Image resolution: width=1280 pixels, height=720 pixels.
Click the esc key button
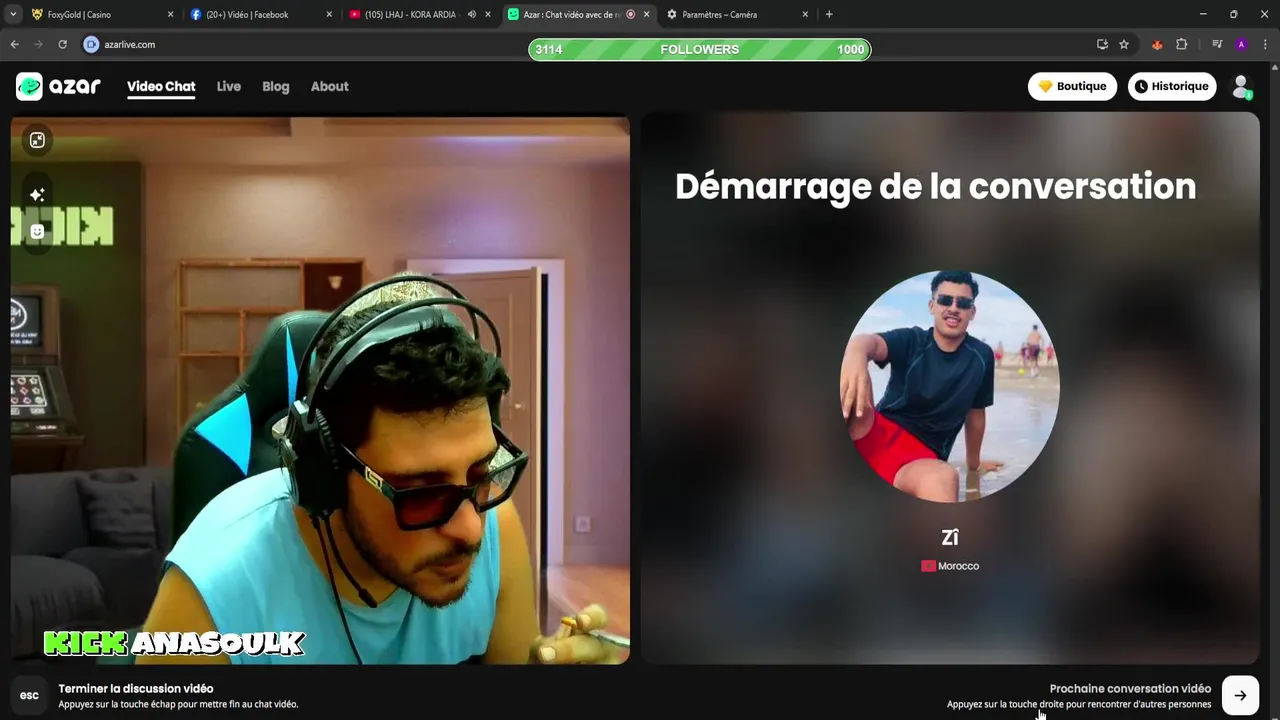tap(29, 696)
